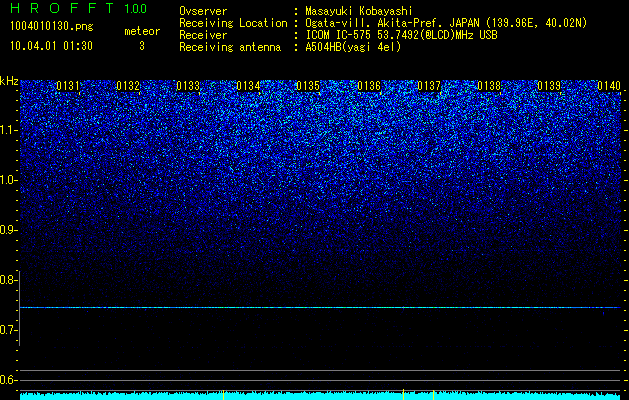
Task: Click the kHz axis unit label
Action: point(9,81)
